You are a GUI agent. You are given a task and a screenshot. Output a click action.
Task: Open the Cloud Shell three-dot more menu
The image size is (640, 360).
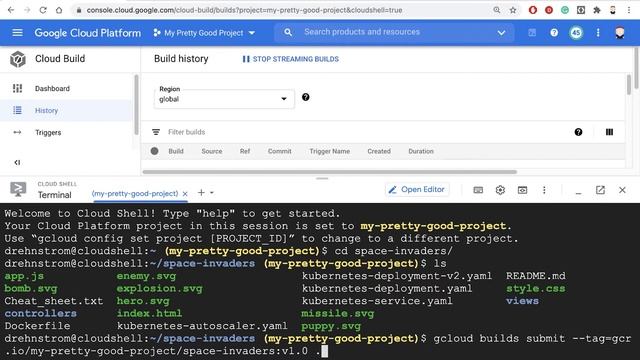coord(544,190)
